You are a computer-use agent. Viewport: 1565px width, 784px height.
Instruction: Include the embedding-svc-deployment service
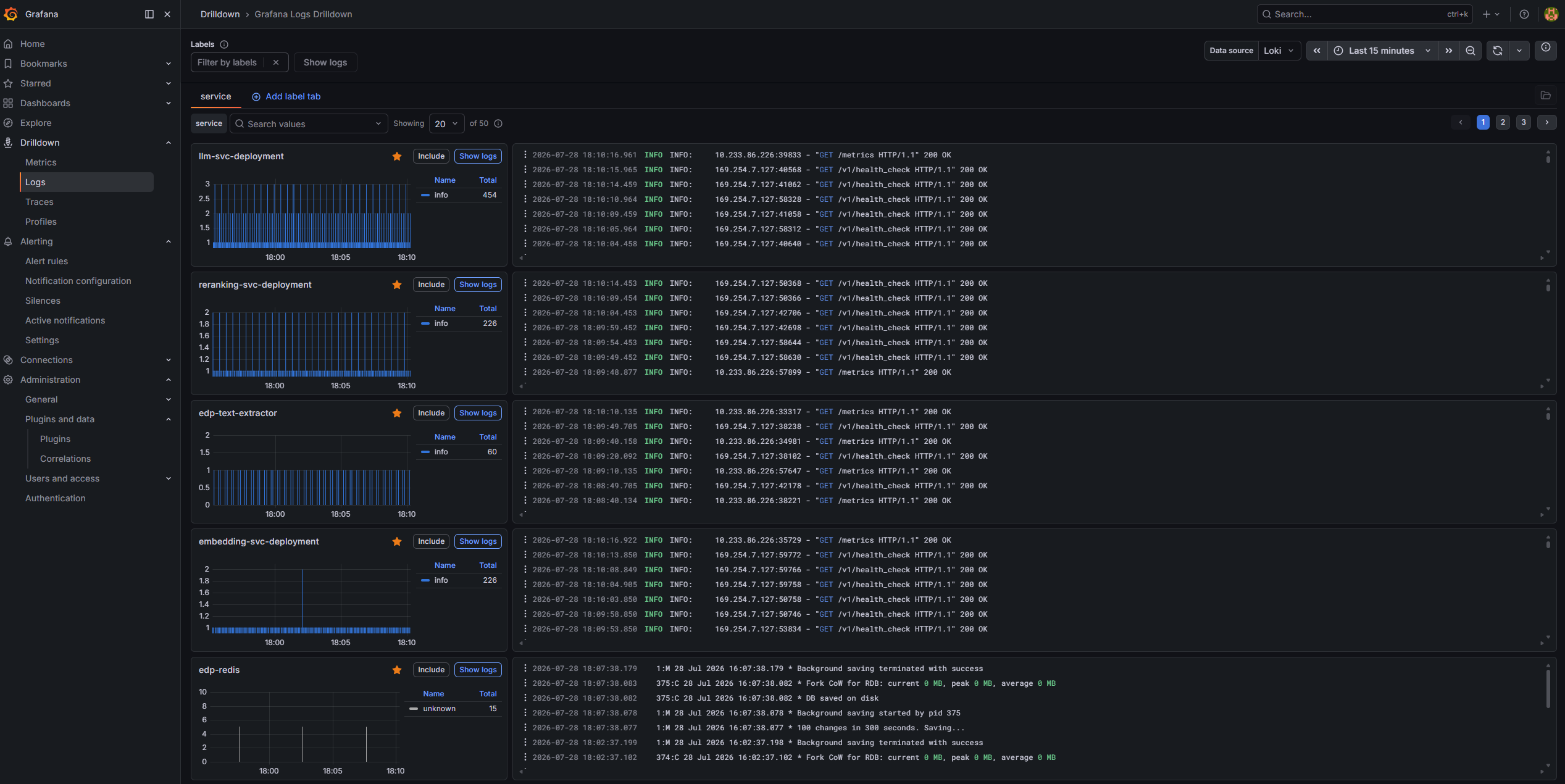431,541
